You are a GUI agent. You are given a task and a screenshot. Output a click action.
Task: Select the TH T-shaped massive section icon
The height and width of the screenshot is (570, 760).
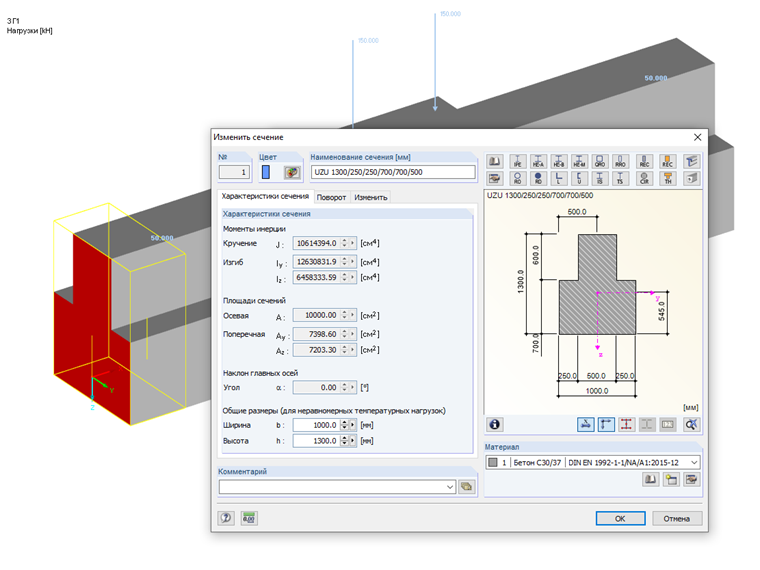tap(667, 178)
